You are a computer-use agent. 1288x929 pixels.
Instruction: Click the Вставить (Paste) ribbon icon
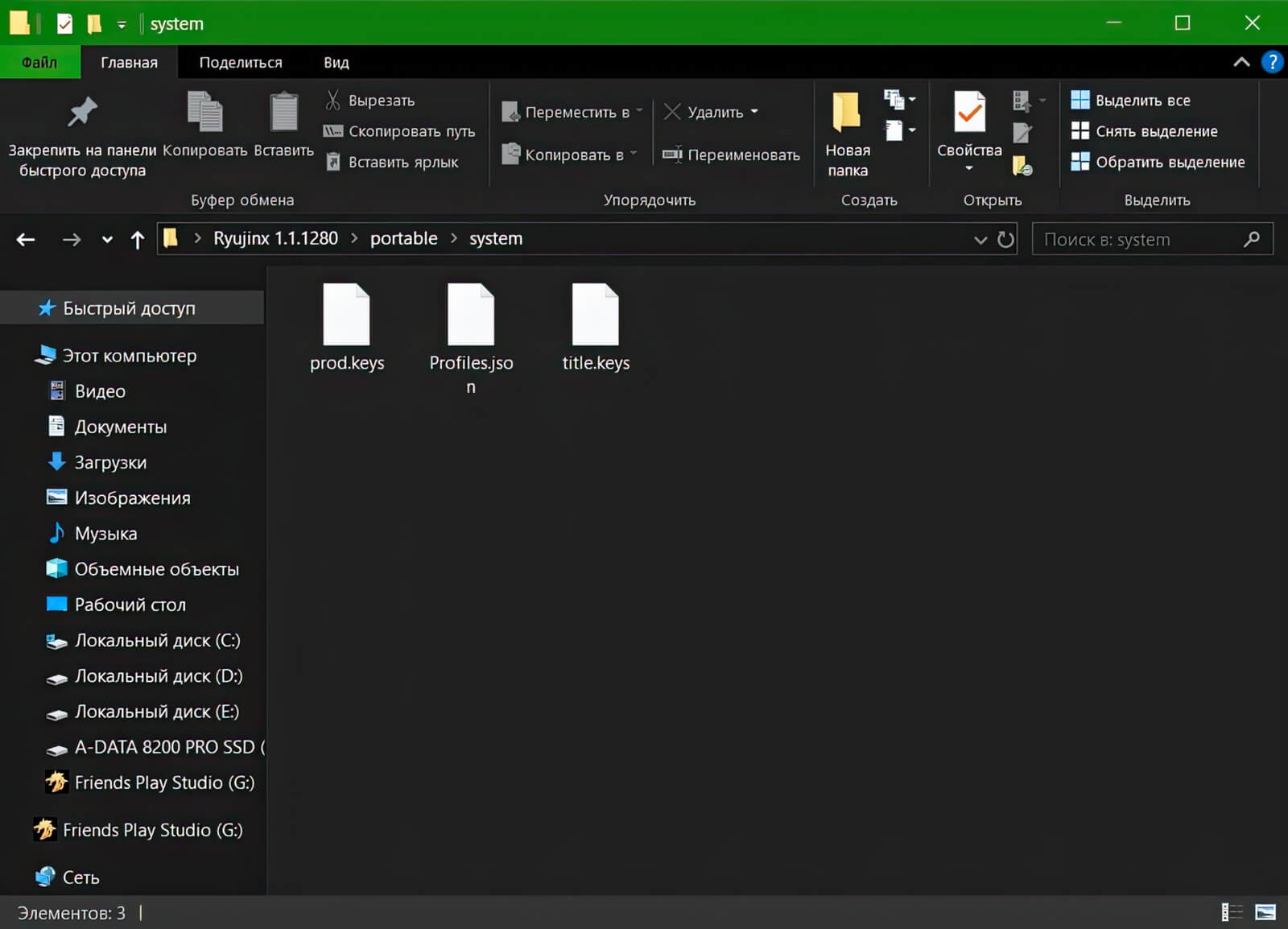(x=283, y=111)
